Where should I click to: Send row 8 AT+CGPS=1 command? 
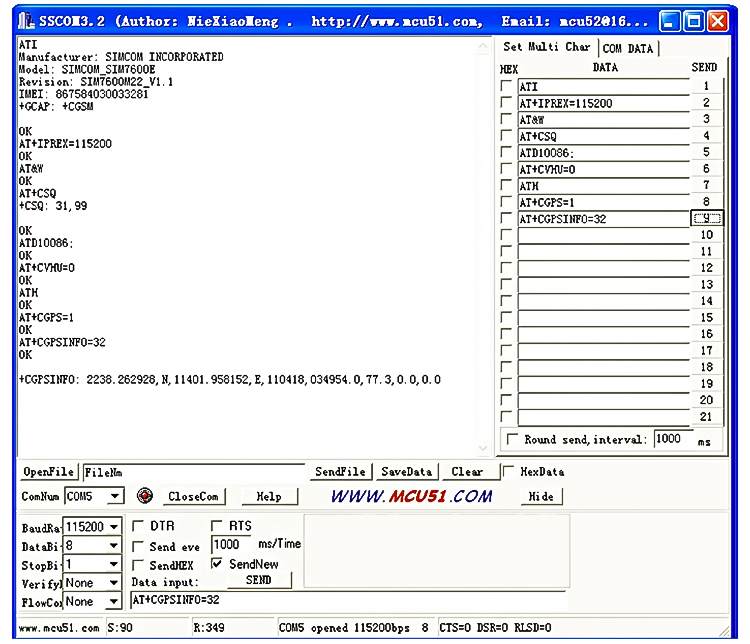click(x=706, y=201)
